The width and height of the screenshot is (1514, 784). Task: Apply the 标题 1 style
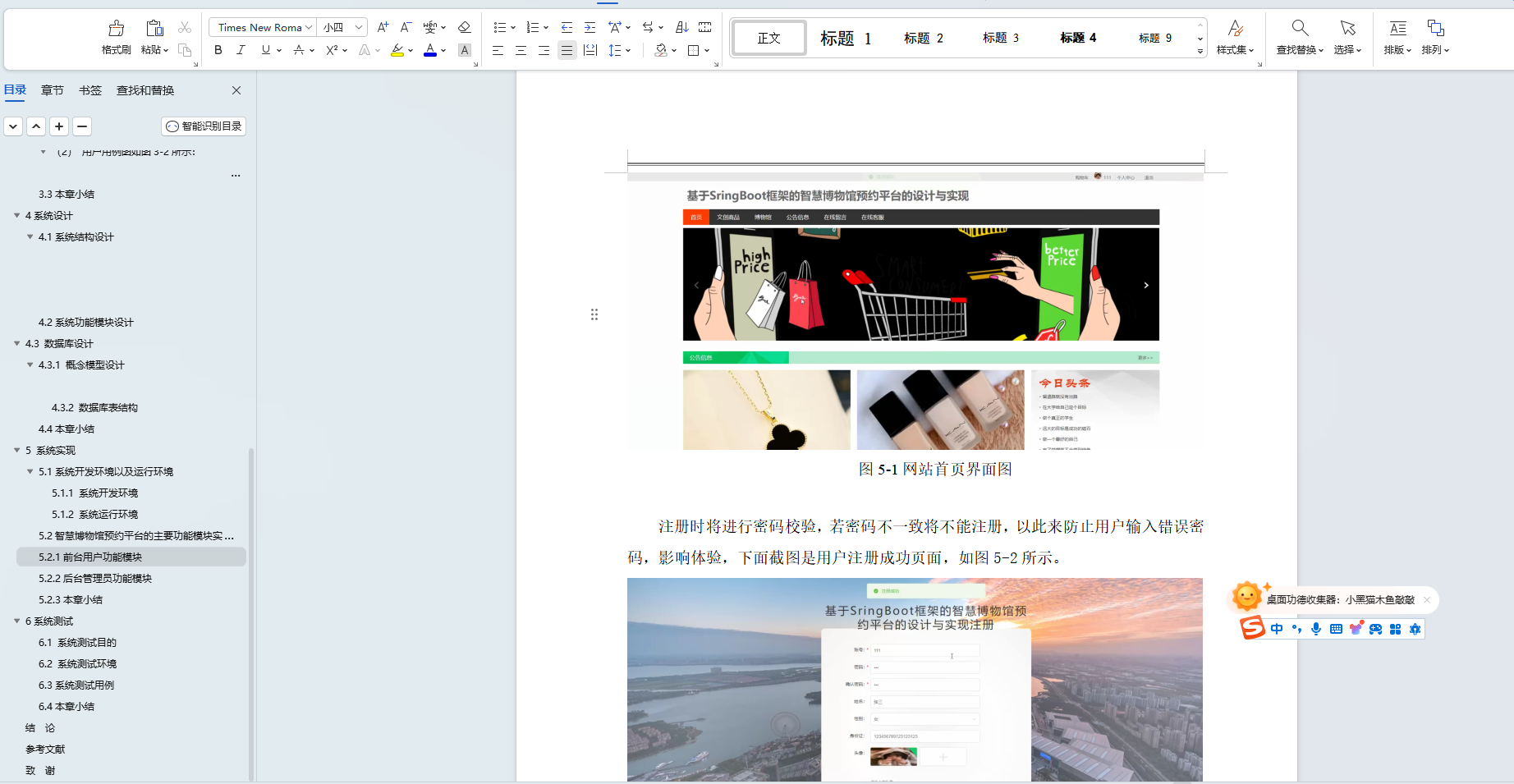(846, 38)
